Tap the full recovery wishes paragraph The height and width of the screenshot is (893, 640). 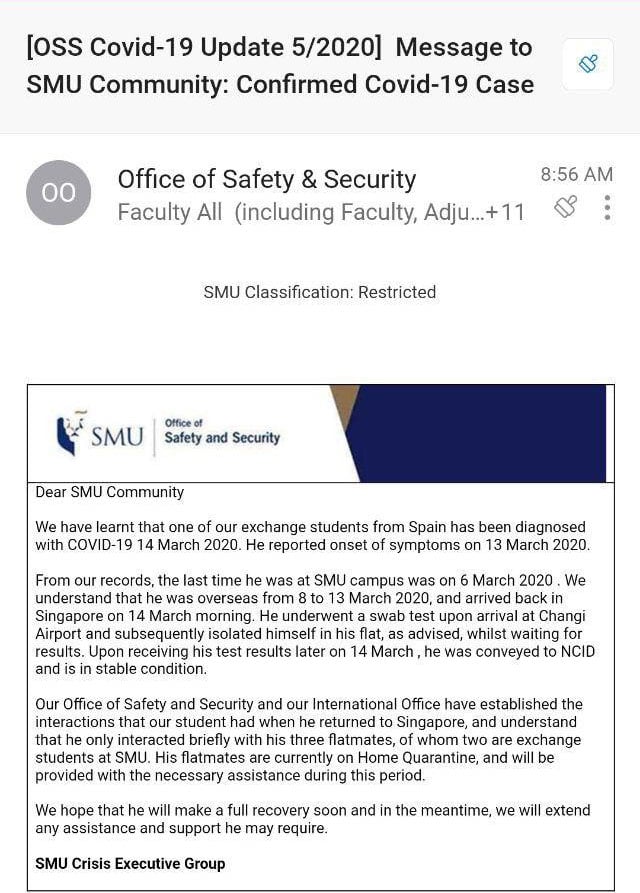[312, 818]
